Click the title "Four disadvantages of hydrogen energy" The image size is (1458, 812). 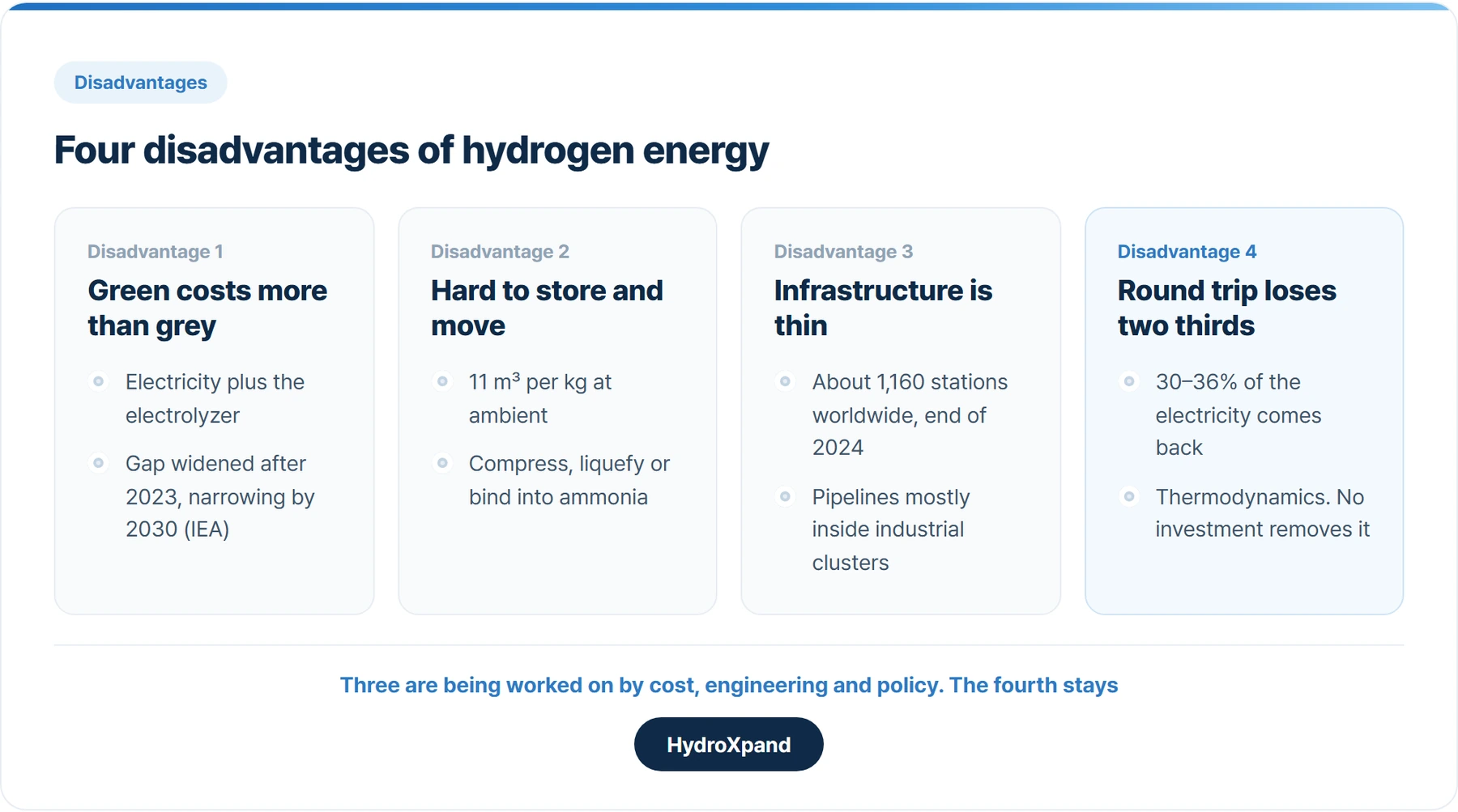(x=411, y=151)
